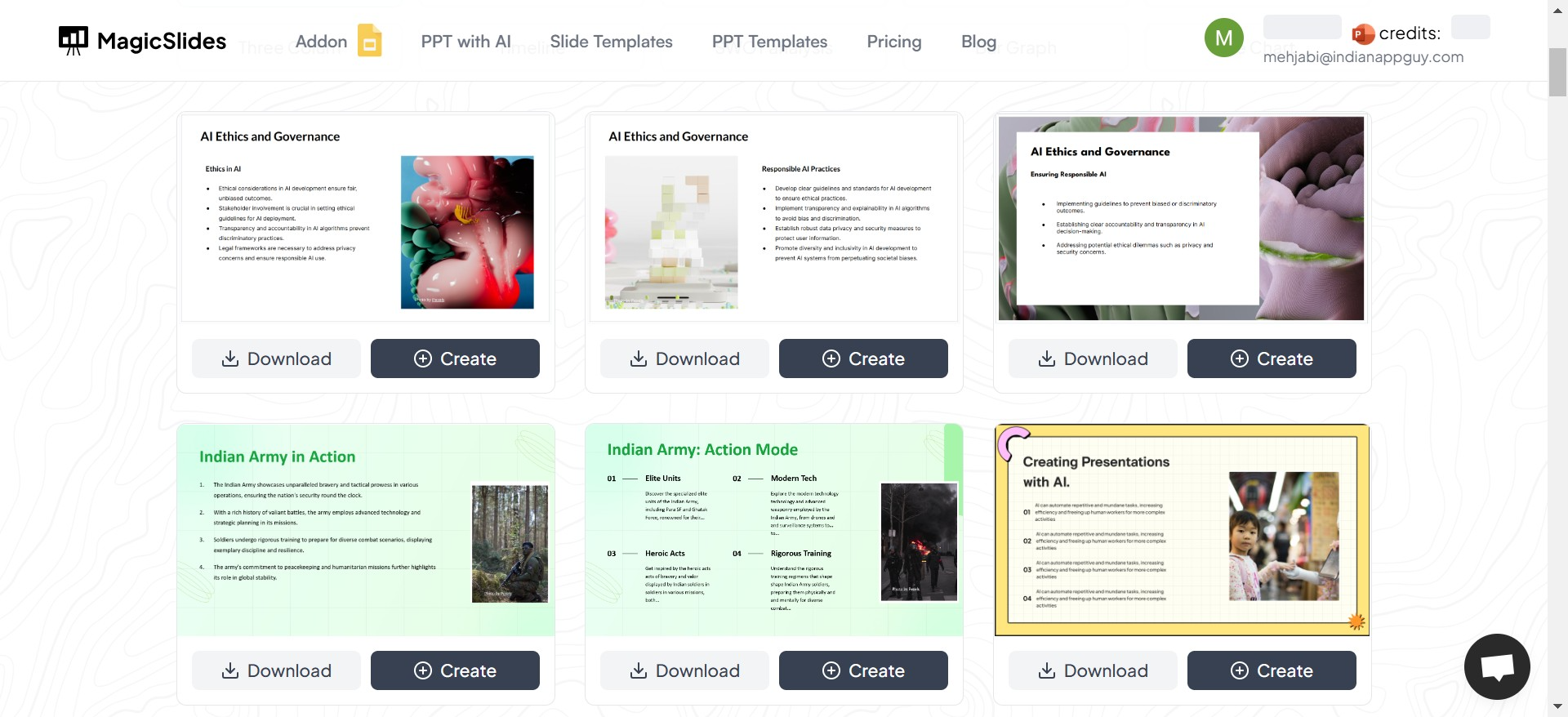Open the green M user avatar
The width and height of the screenshot is (1568, 717).
[1223, 38]
